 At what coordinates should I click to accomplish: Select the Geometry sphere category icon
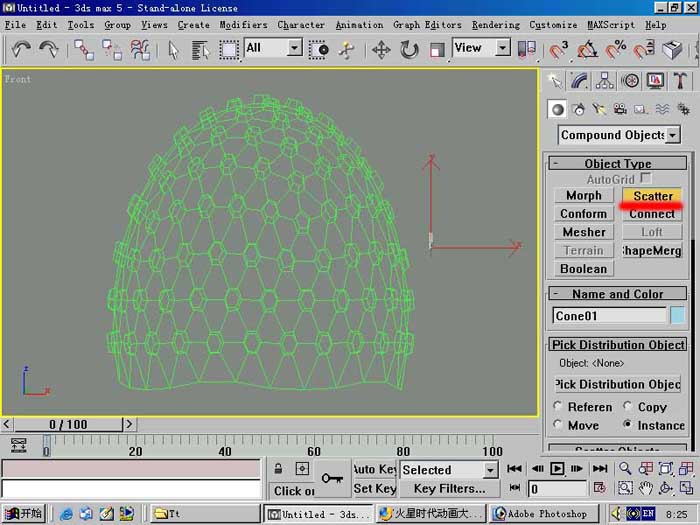557,109
